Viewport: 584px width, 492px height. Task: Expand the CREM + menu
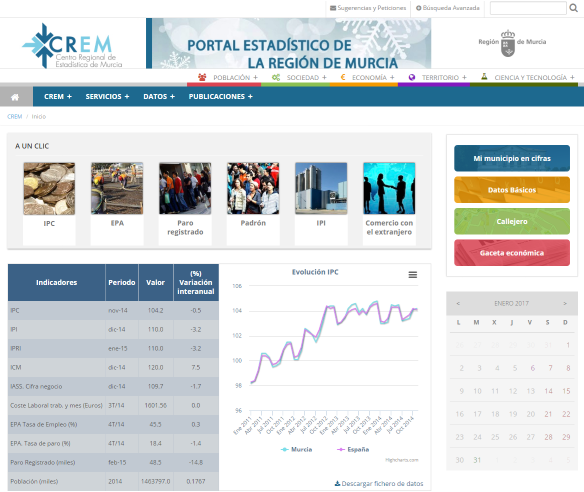coord(58,96)
